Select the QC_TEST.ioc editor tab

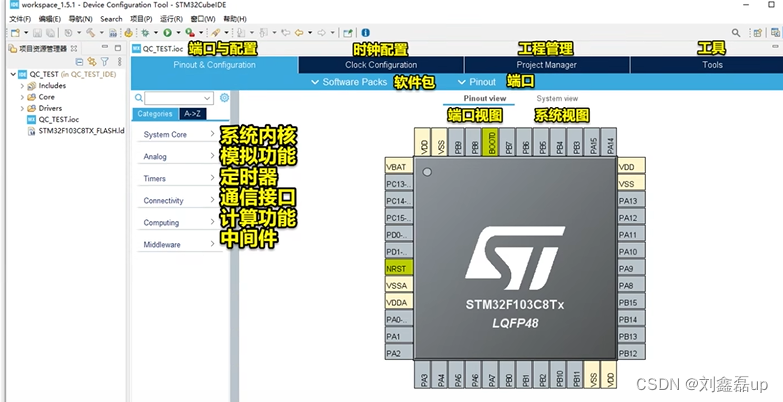pyautogui.click(x=157, y=48)
